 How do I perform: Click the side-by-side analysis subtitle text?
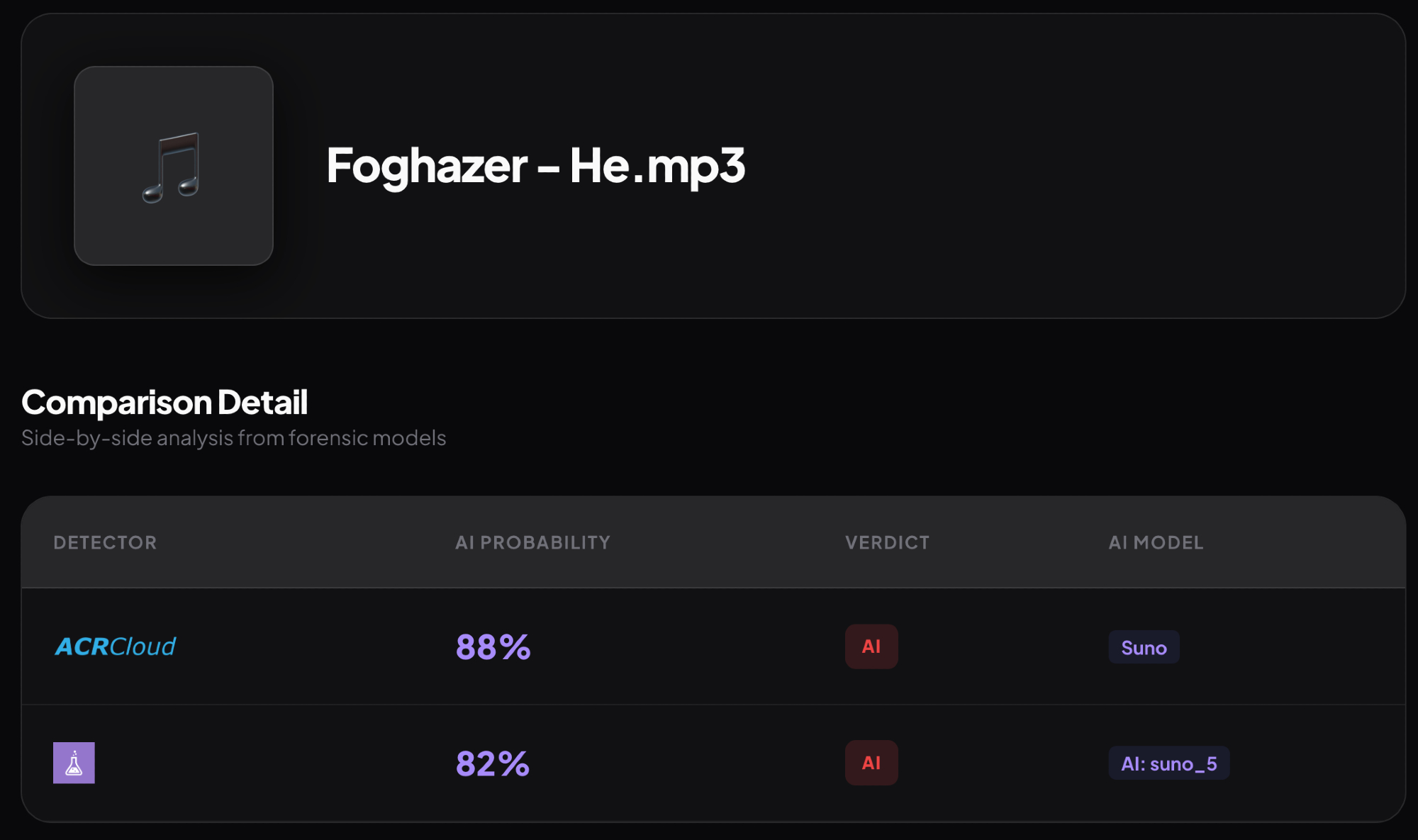click(233, 438)
